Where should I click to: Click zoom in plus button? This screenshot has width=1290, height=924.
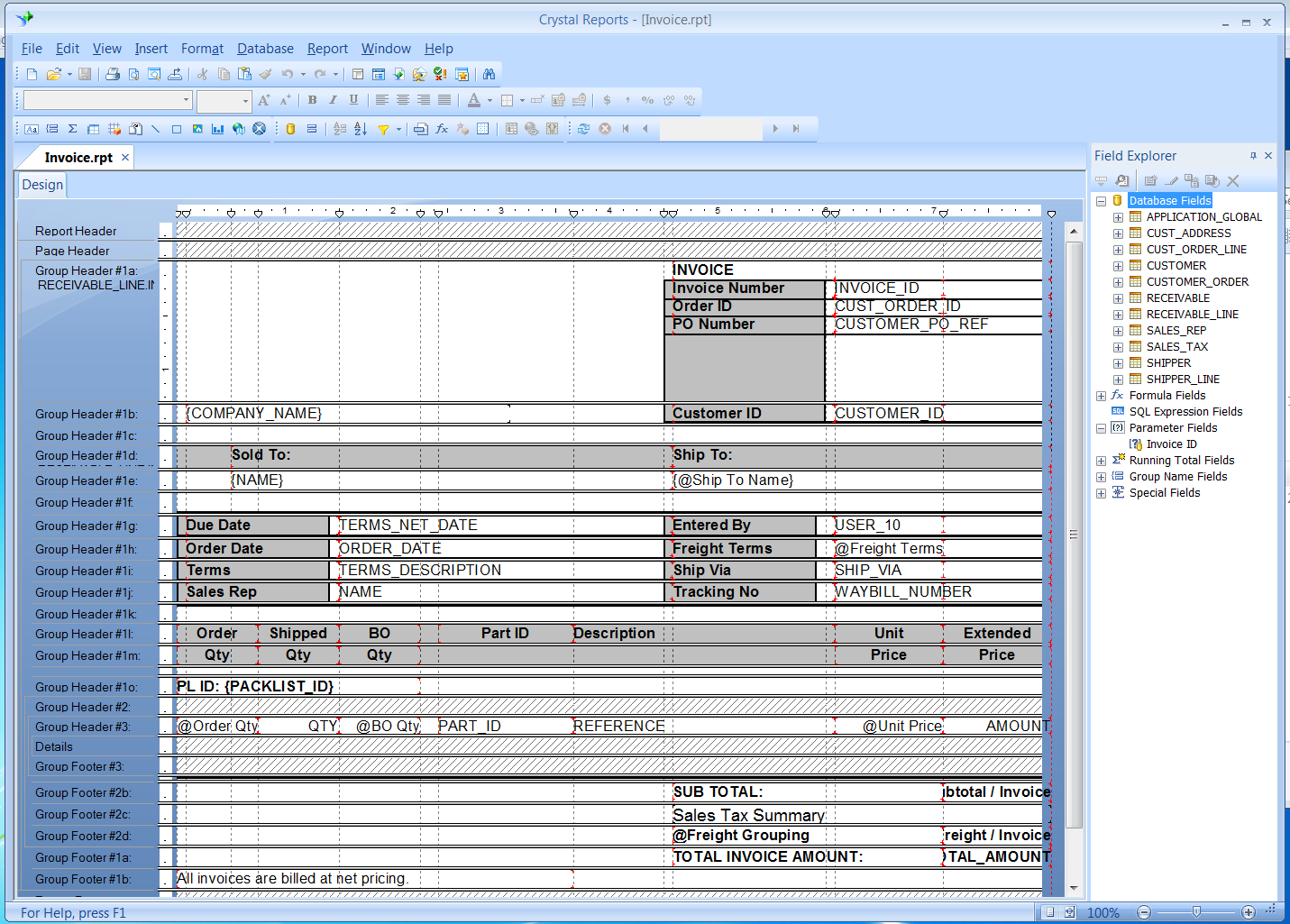[1249, 912]
